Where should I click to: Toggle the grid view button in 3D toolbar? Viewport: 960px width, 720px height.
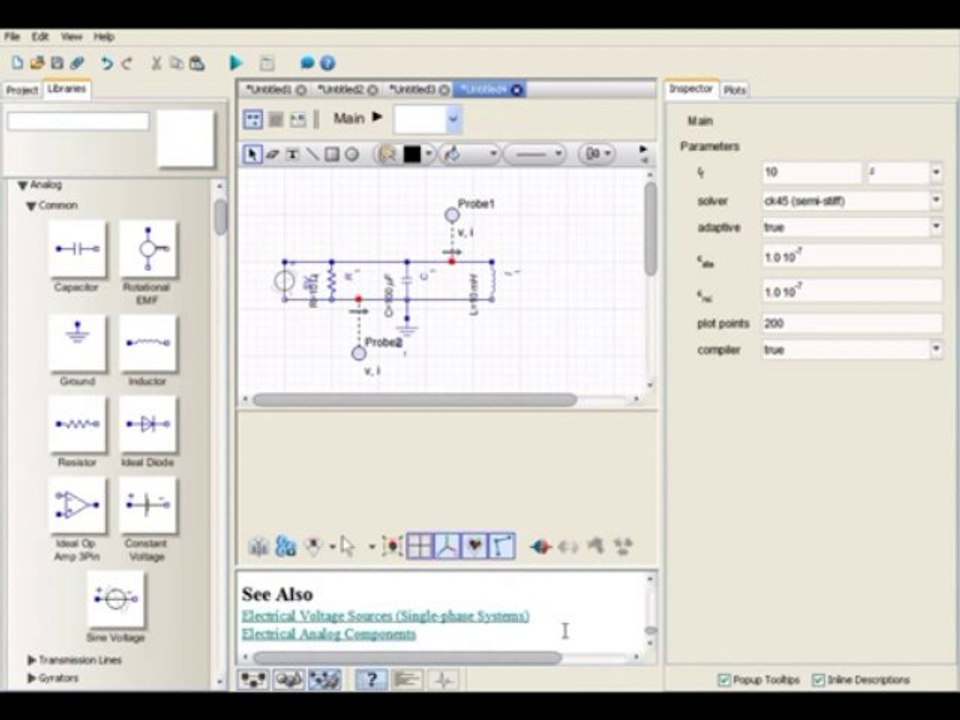point(420,546)
